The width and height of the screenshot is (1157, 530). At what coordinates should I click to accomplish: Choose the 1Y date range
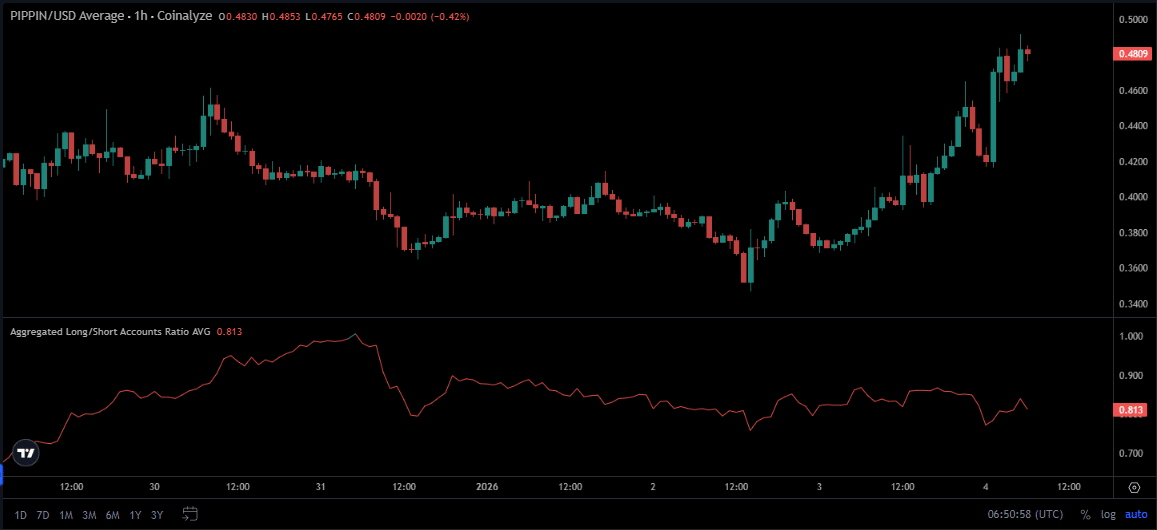coord(135,514)
